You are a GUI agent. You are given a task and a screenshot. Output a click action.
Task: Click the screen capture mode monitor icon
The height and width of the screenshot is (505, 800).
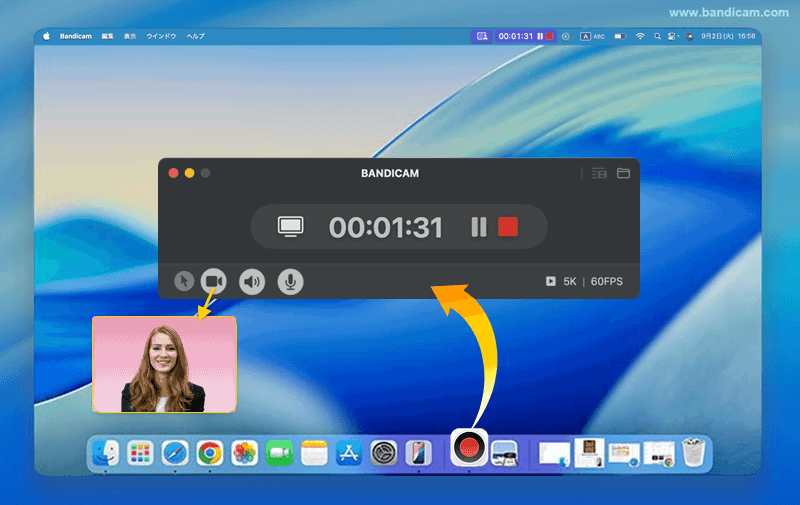point(291,227)
